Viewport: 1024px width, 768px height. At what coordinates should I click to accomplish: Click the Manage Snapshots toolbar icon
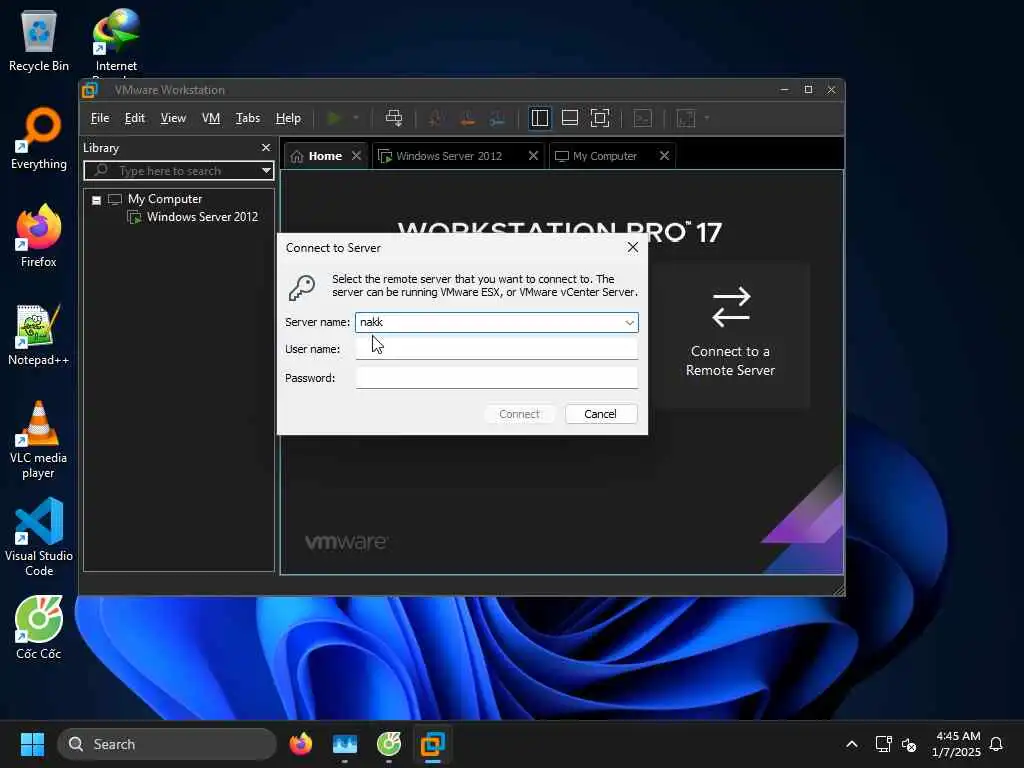pyautogui.click(x=498, y=118)
